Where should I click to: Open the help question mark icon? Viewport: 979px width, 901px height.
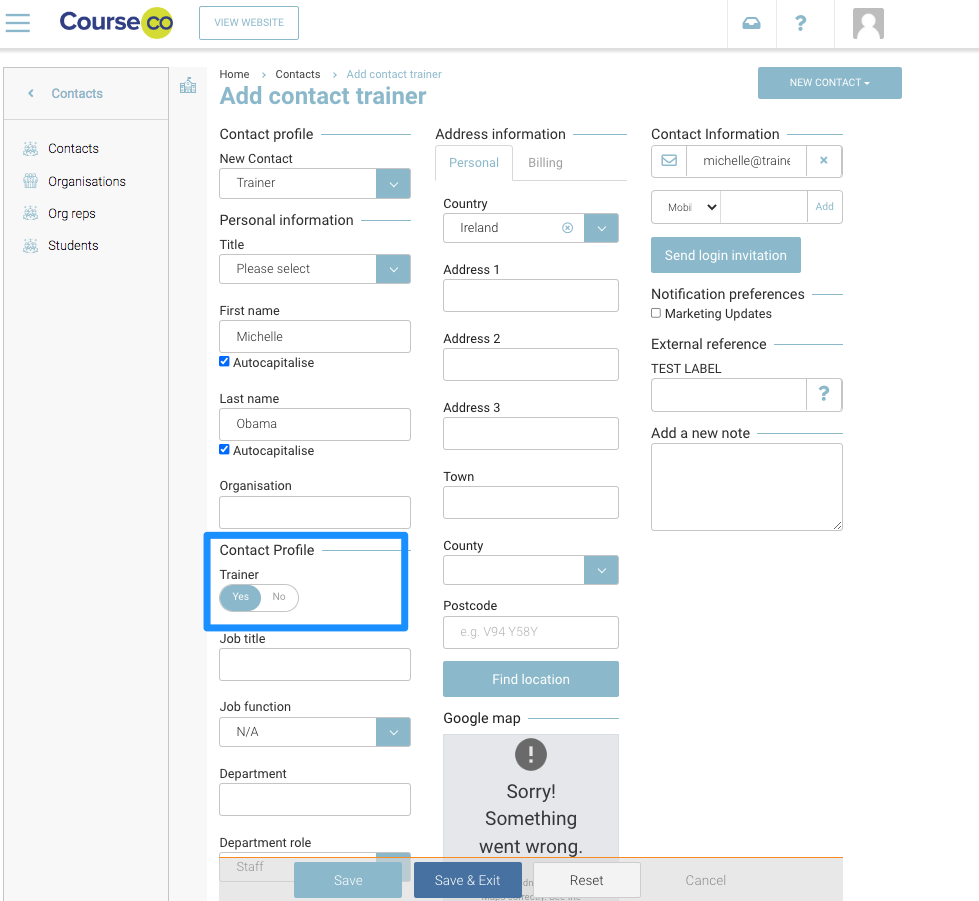[800, 23]
